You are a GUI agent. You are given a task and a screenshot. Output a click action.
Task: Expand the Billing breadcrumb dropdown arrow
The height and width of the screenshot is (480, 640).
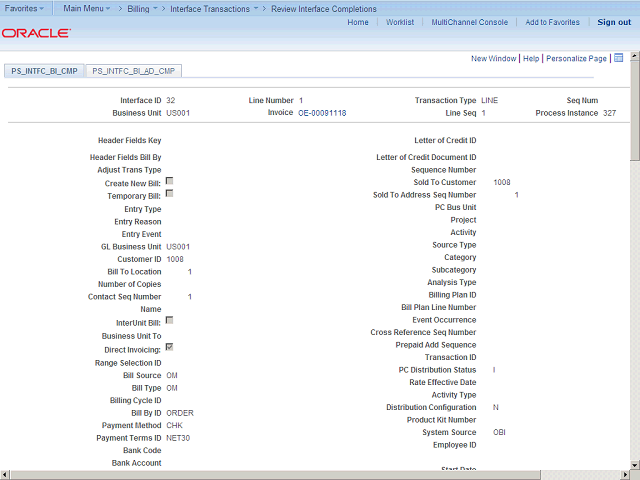(155, 9)
